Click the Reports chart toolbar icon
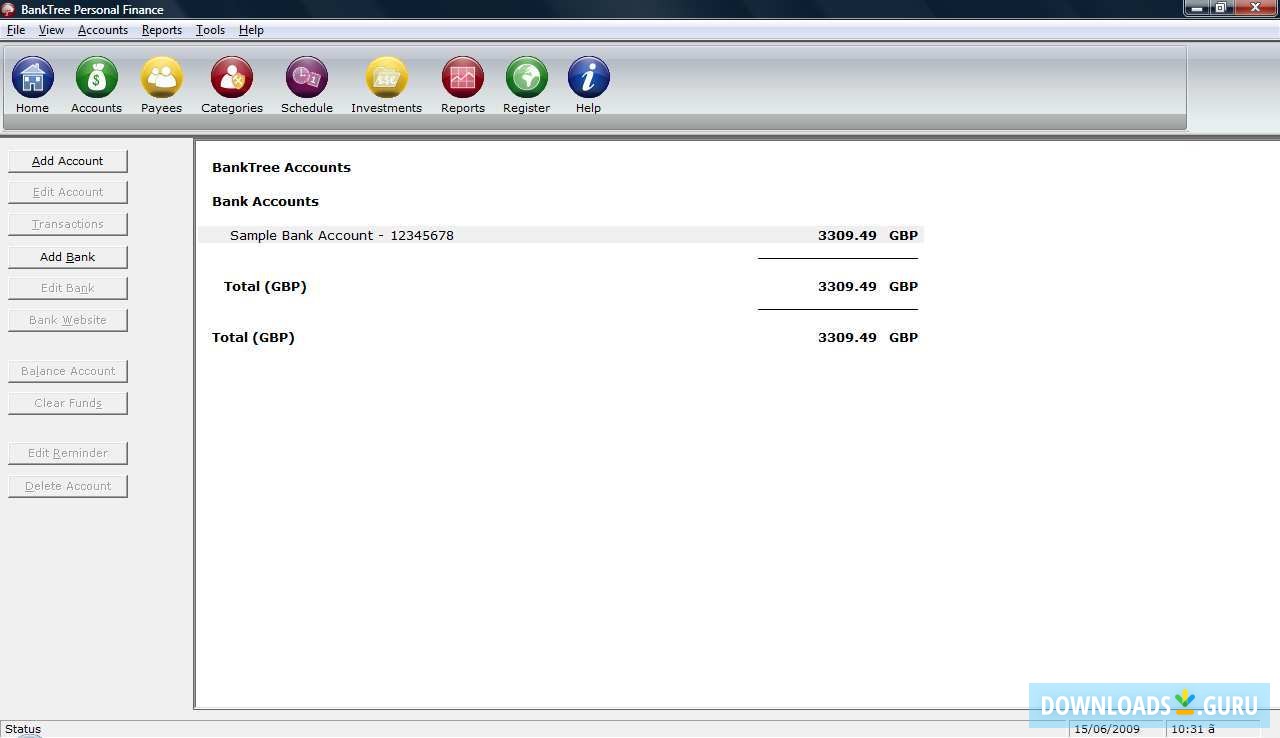Image resolution: width=1280 pixels, height=738 pixels. [462, 77]
